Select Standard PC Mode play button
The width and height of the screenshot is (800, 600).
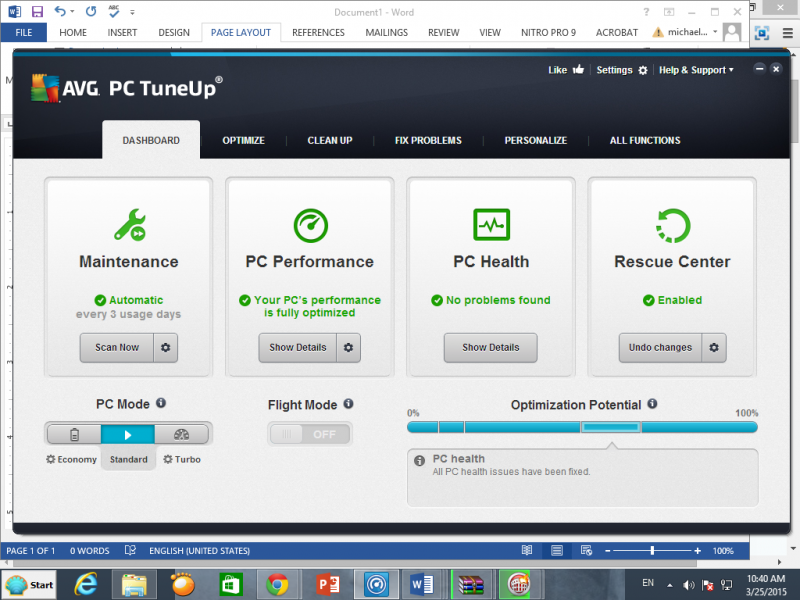point(128,434)
